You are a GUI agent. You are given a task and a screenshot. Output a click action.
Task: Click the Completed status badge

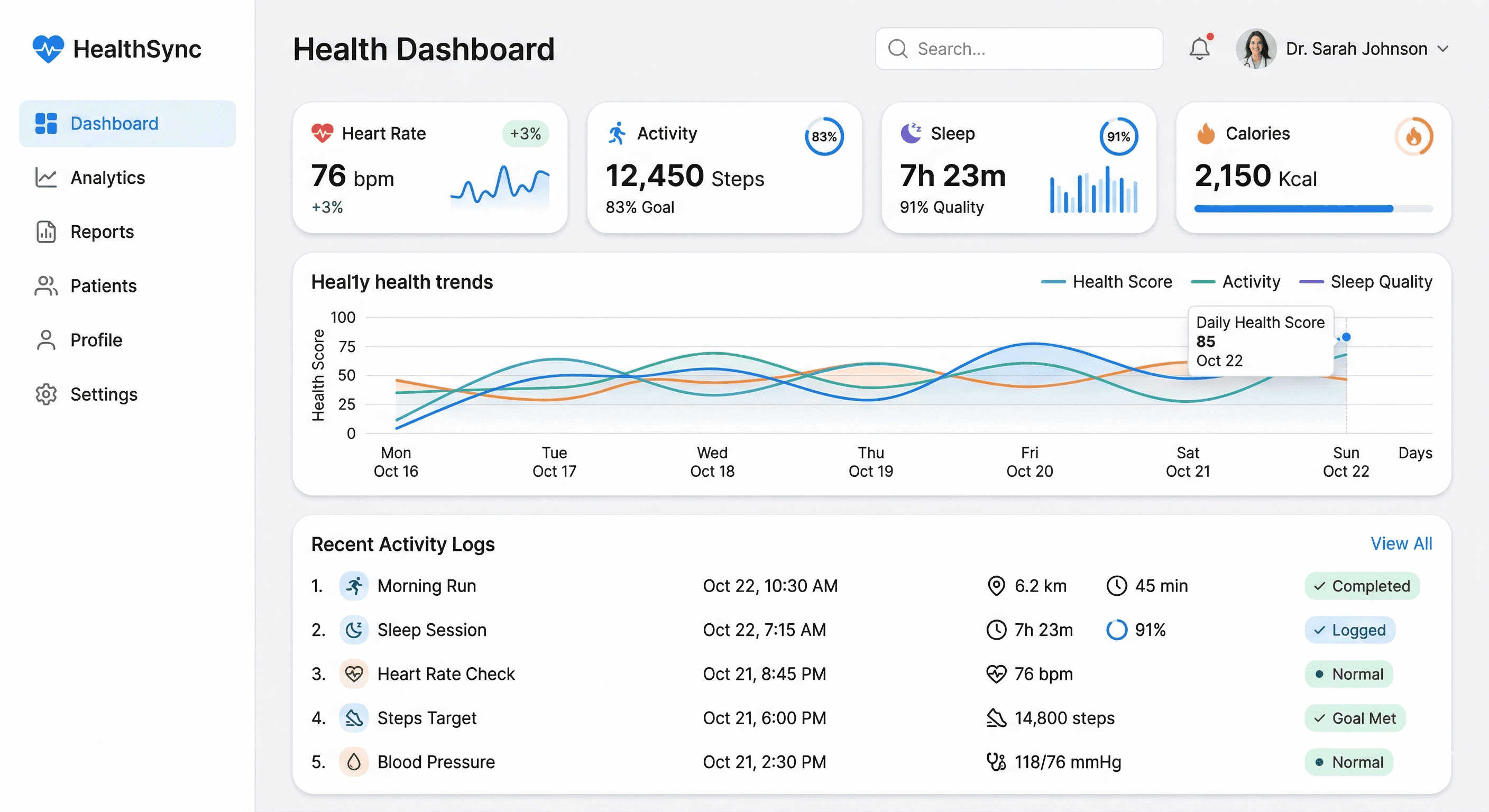click(x=1362, y=586)
